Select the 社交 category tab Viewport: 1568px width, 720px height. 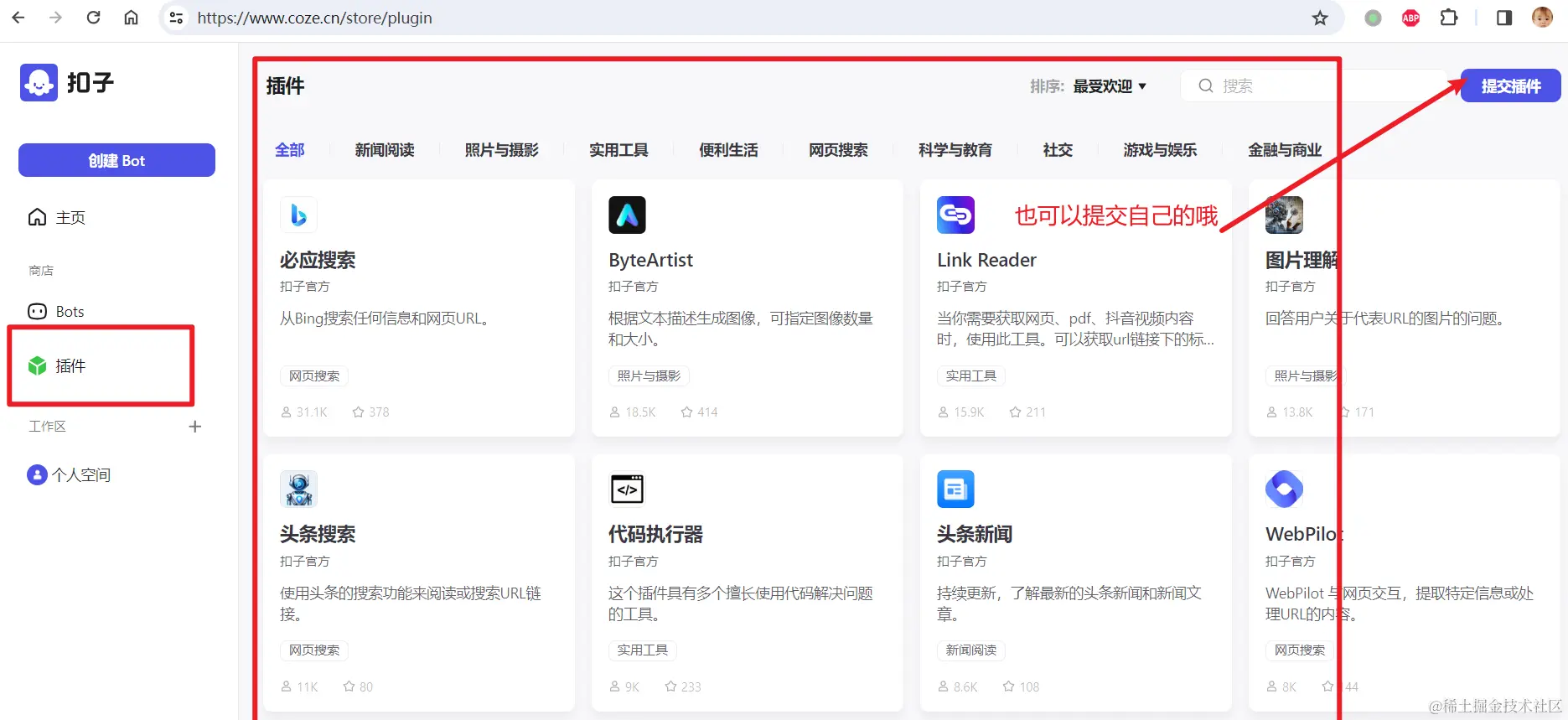(x=1058, y=150)
